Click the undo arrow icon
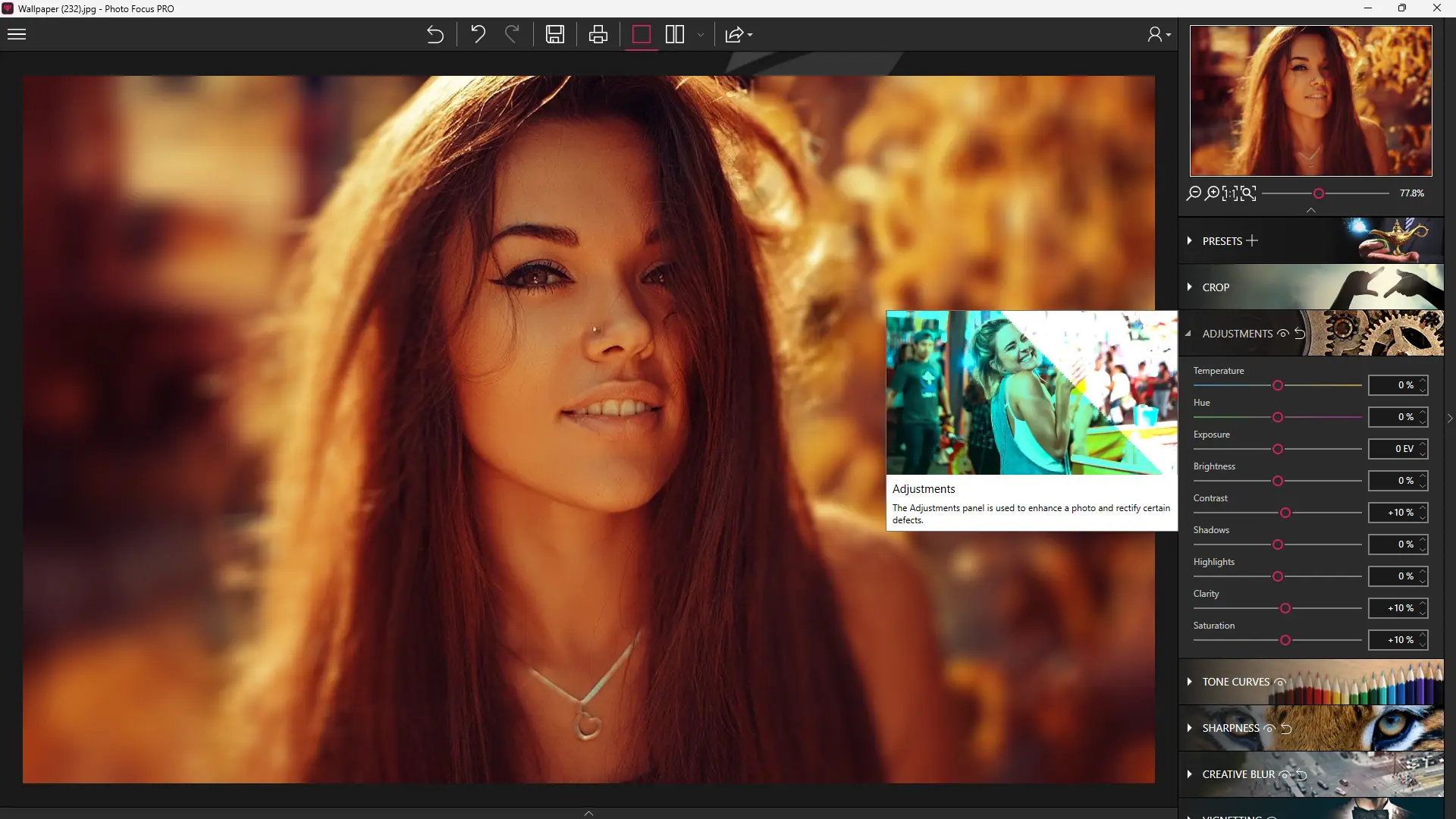Viewport: 1456px width, 819px height. (x=478, y=35)
